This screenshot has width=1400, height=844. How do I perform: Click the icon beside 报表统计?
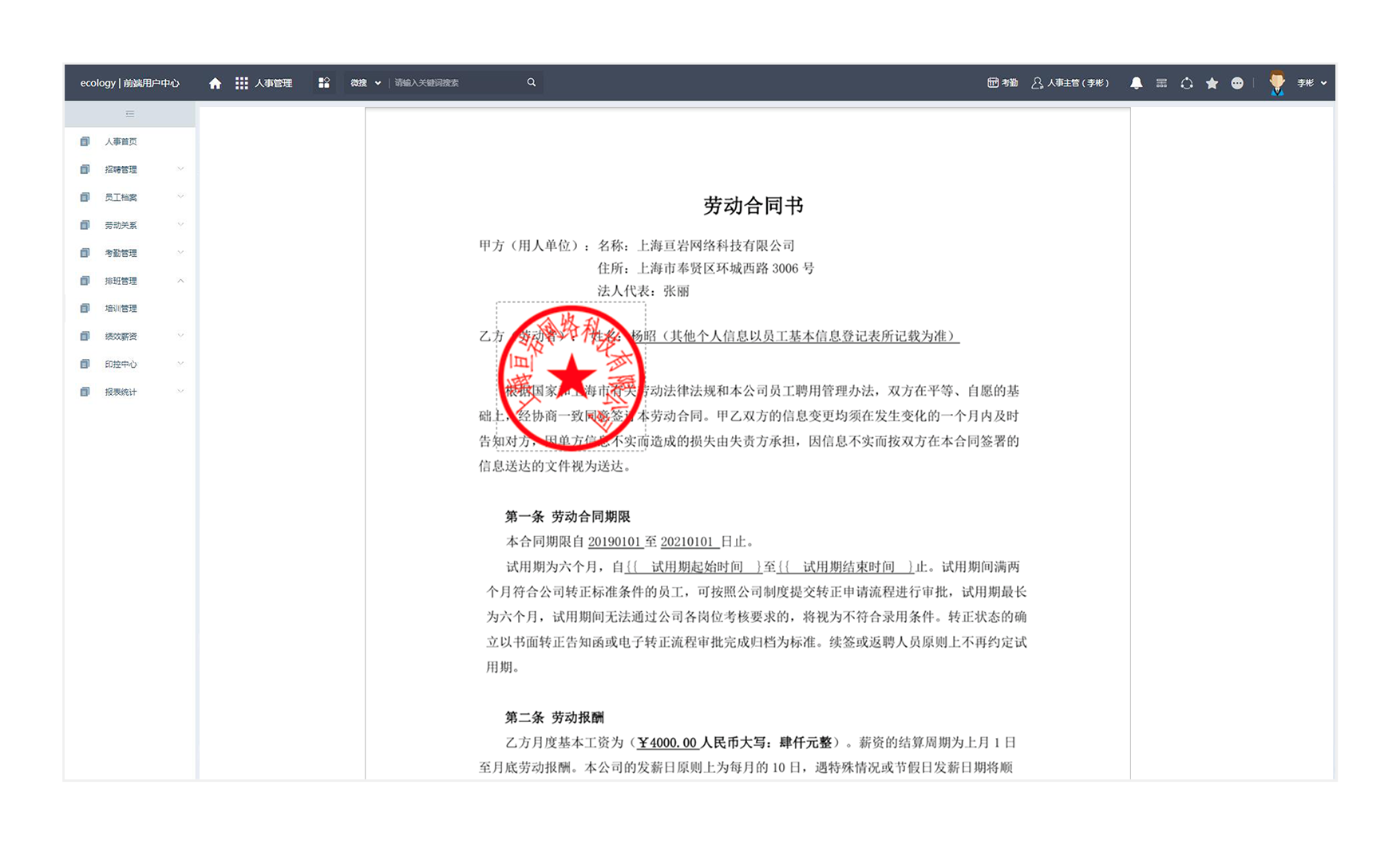tap(85, 392)
